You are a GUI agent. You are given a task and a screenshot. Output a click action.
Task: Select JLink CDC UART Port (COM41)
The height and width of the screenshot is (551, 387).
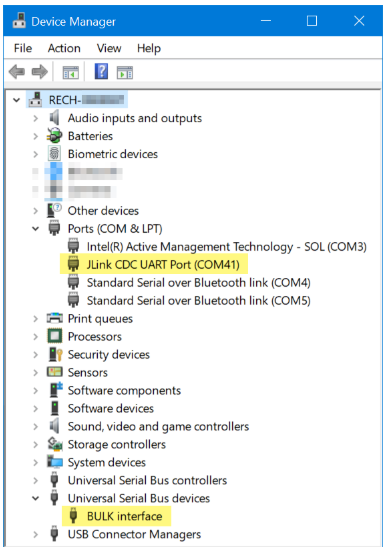pos(163,265)
